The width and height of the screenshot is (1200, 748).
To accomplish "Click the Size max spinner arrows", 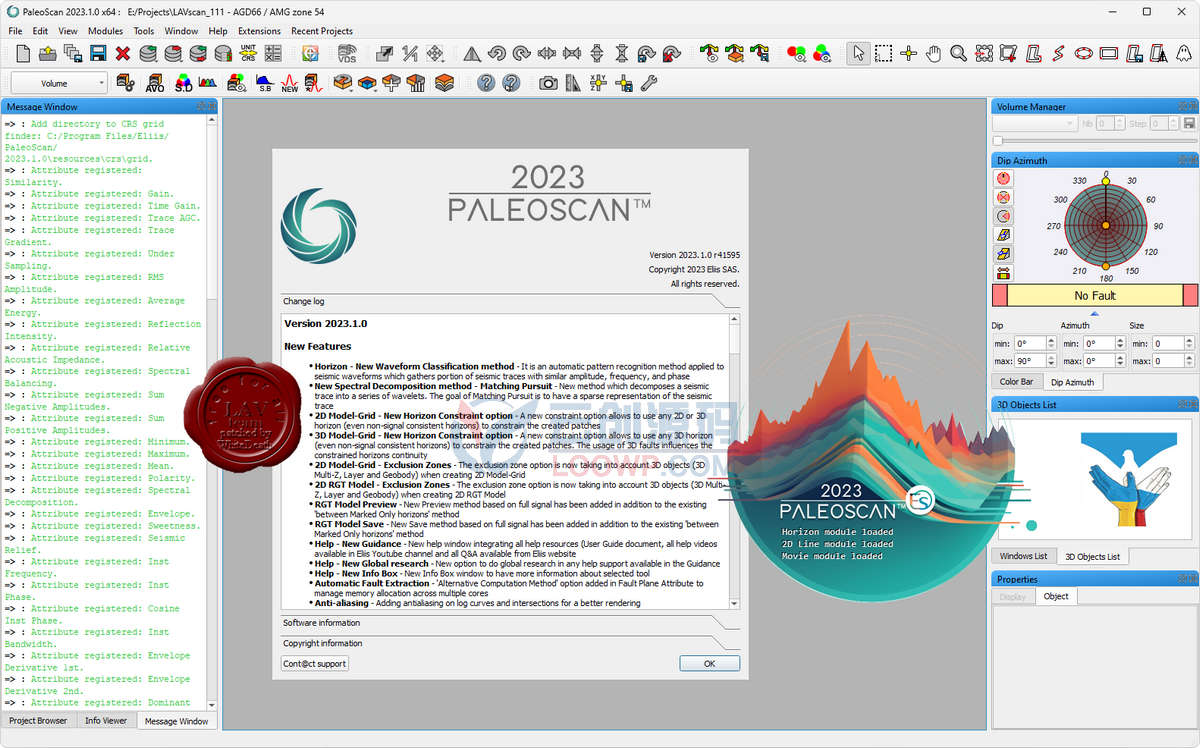I will [x=1188, y=361].
